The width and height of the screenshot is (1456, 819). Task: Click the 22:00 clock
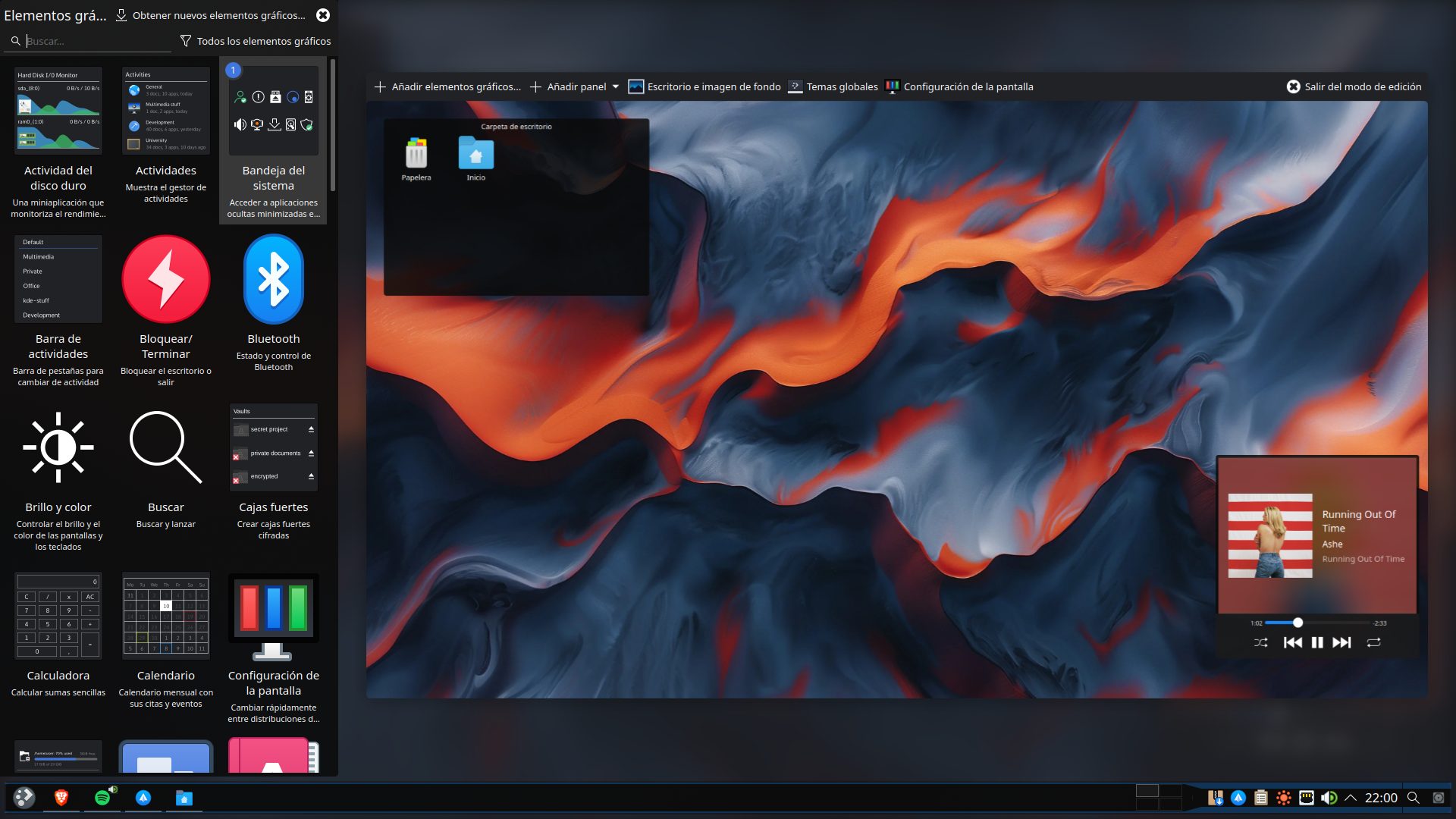tap(1381, 798)
